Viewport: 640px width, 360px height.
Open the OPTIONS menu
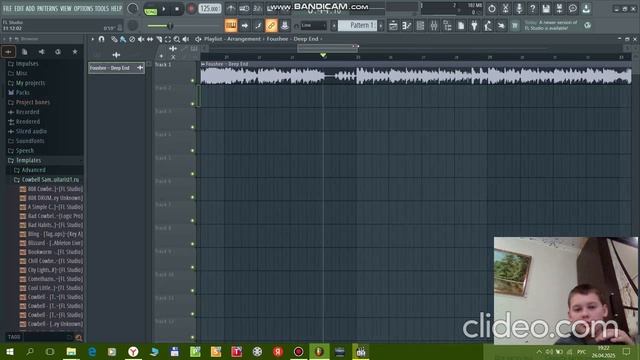click(x=83, y=8)
